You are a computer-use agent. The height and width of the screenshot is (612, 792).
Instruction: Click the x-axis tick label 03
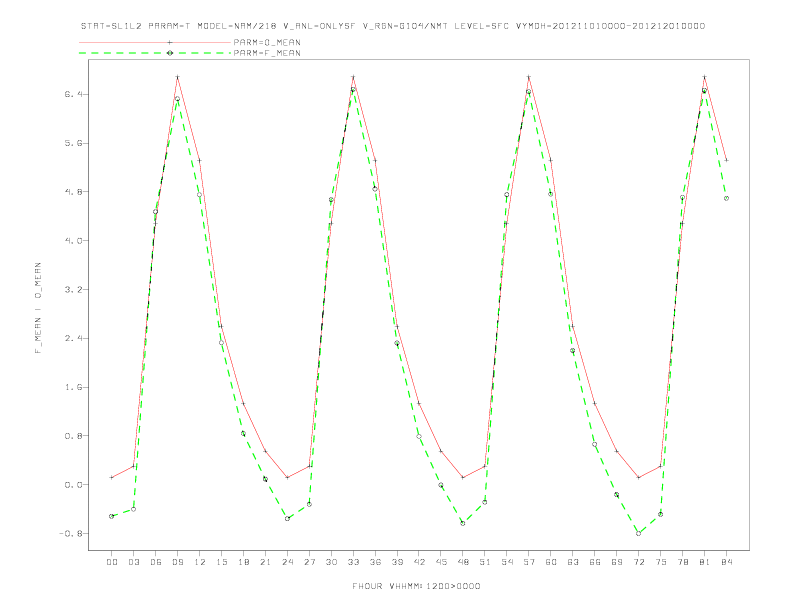click(x=133, y=562)
